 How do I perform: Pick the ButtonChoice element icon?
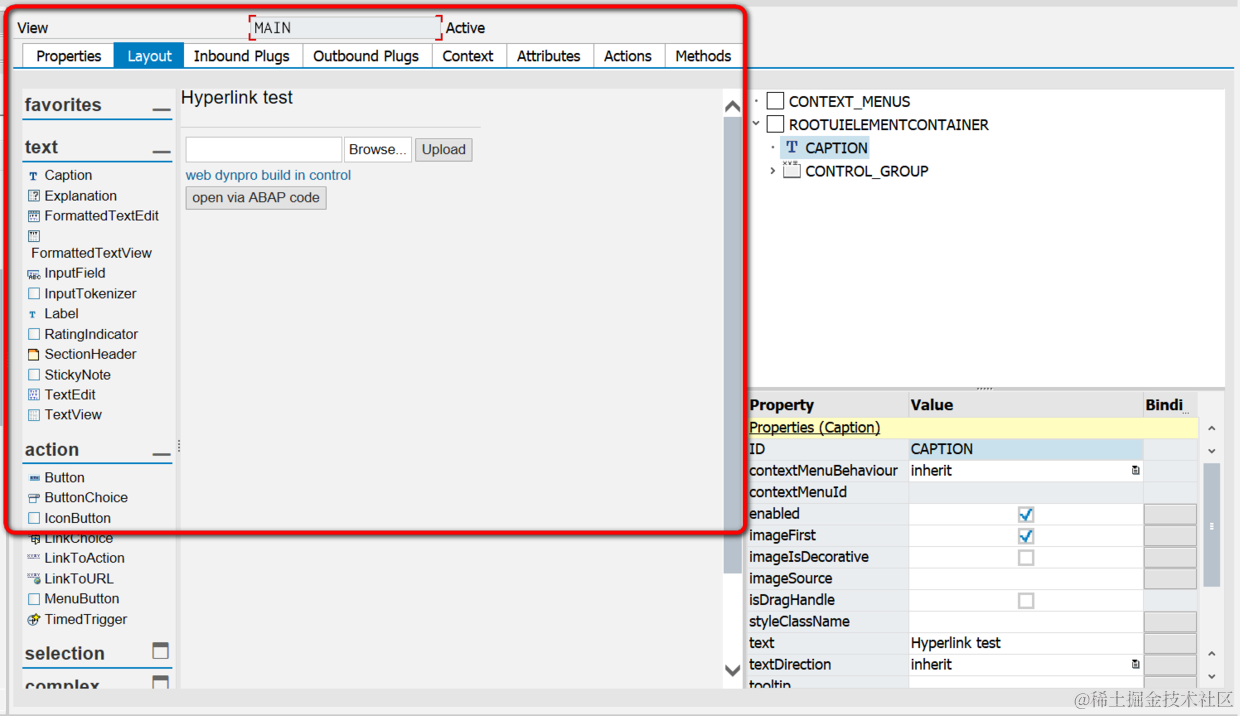coord(34,498)
